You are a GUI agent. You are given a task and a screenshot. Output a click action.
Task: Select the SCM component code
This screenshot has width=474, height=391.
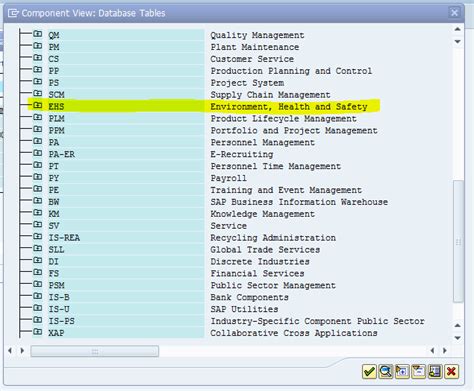56,95
